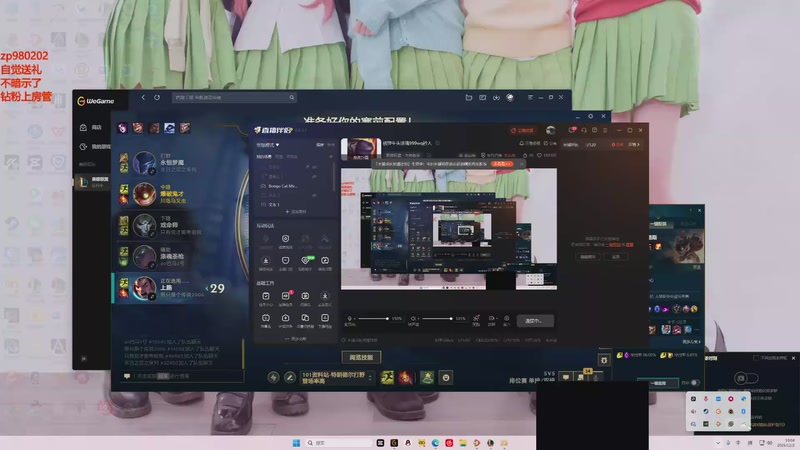800x450 pixels.
Task: Toggle the large switch in the bottom right window
Action: point(745,378)
